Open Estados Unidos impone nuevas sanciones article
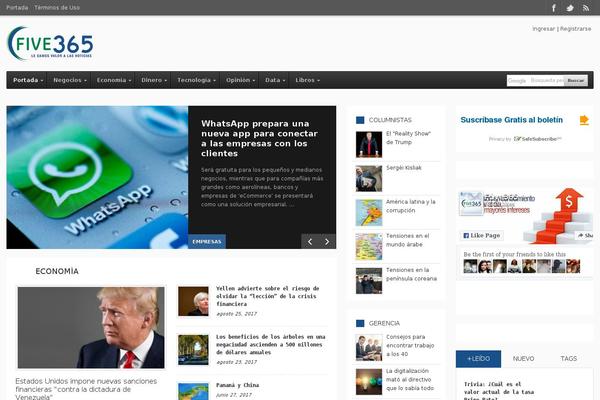Screen dimensions: 600x400 pyautogui.click(x=86, y=389)
